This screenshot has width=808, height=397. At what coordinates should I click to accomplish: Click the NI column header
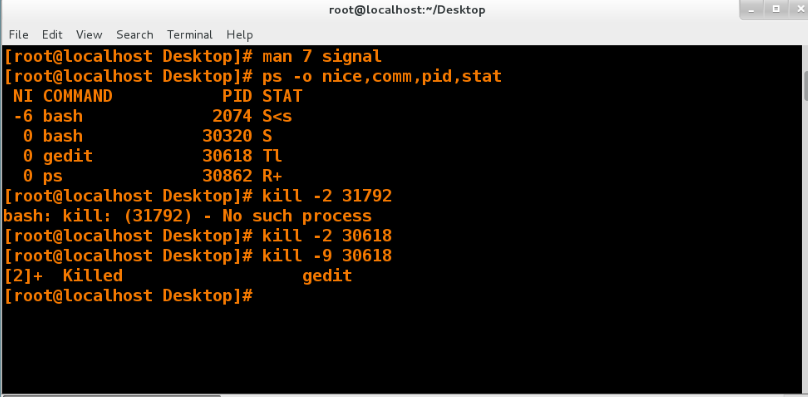click(x=23, y=96)
